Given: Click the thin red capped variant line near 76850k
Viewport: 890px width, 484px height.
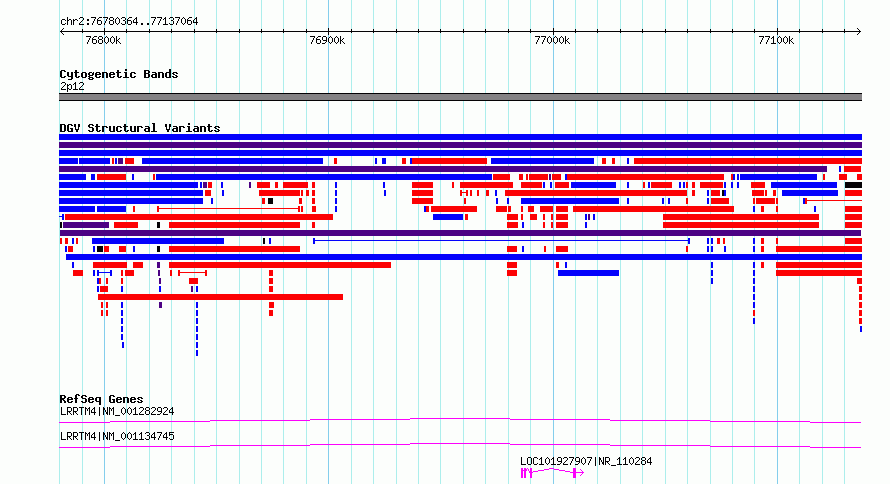Looking at the screenshot, I should tap(229, 209).
